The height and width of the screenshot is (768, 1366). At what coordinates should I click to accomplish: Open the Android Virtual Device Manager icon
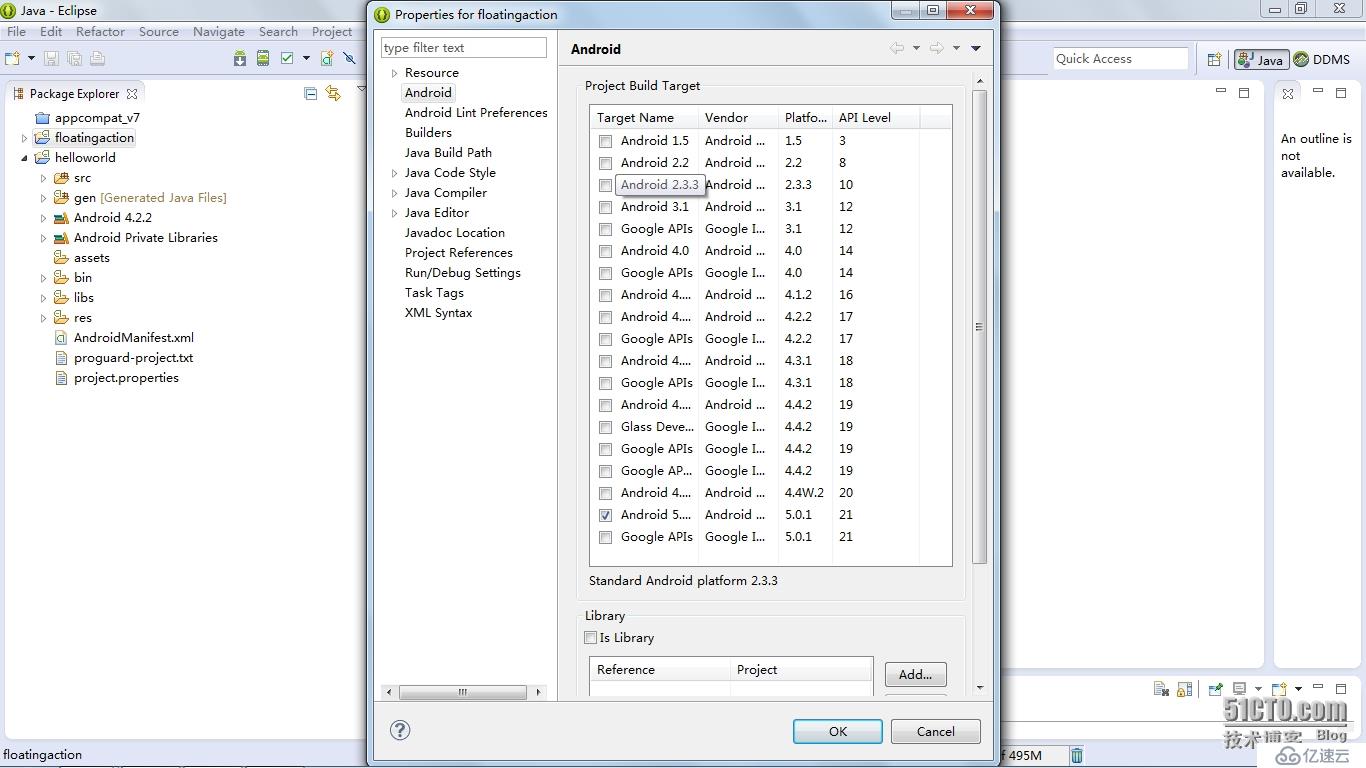(263, 59)
